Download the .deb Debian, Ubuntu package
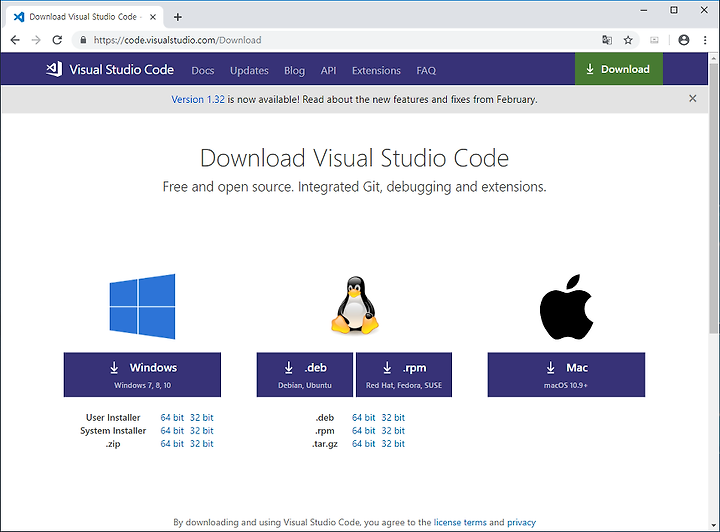The image size is (720, 532). click(x=305, y=375)
